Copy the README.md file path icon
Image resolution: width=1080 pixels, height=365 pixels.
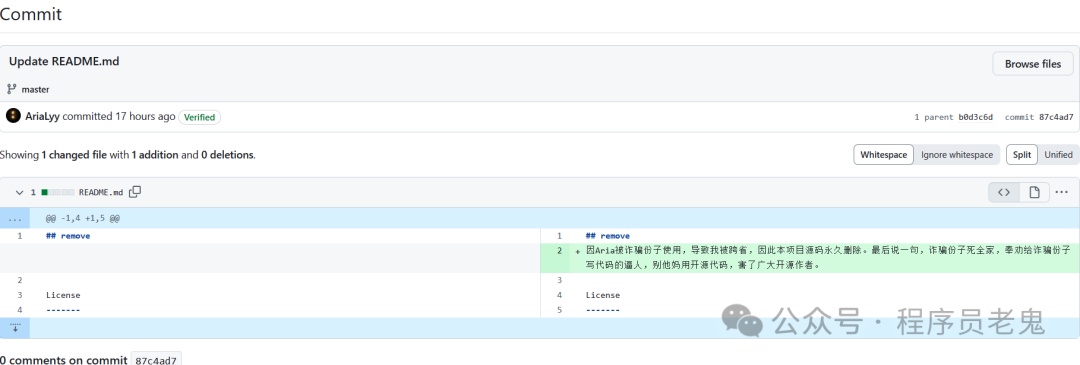point(135,192)
